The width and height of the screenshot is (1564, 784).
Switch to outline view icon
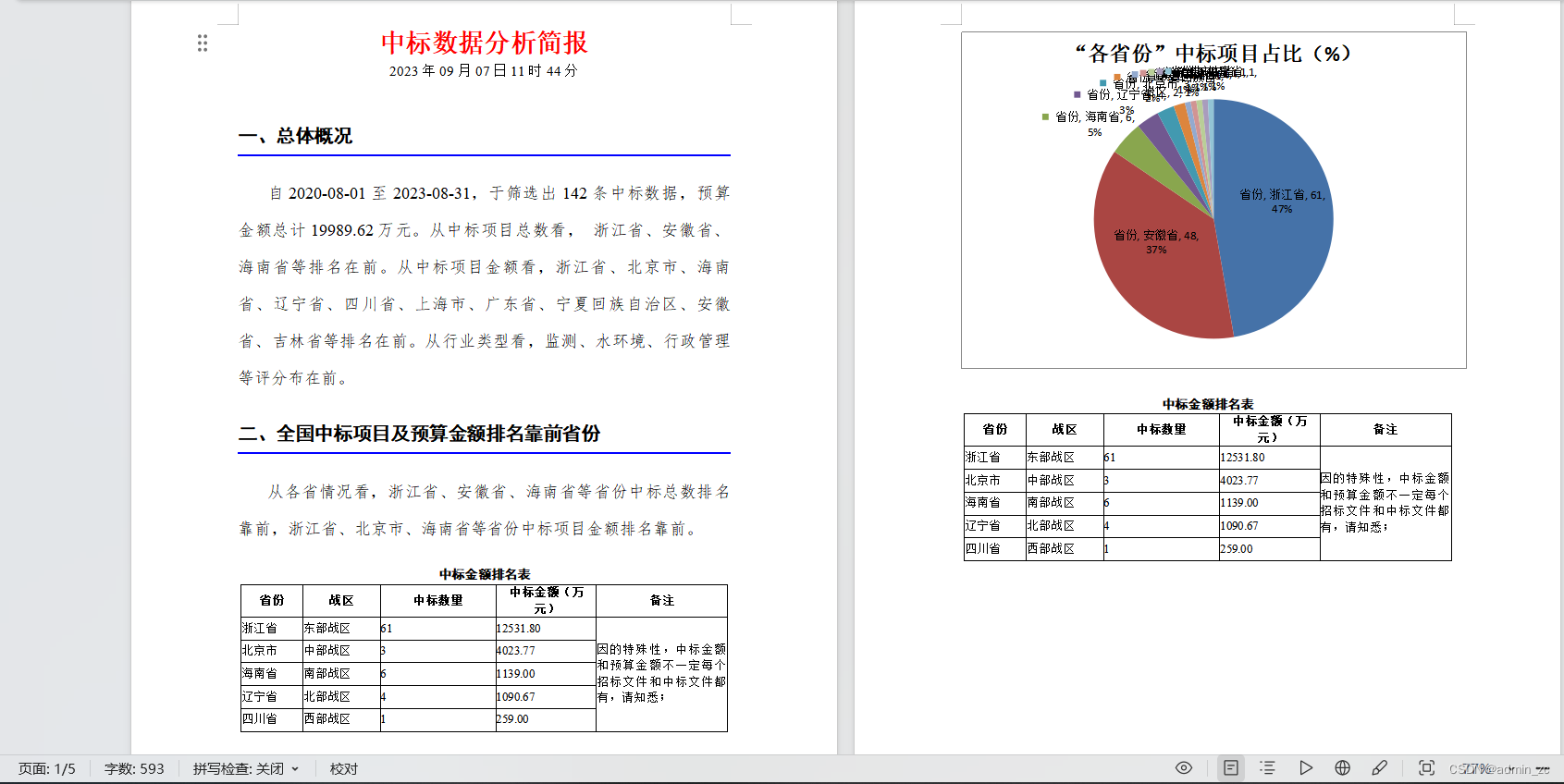click(1268, 768)
